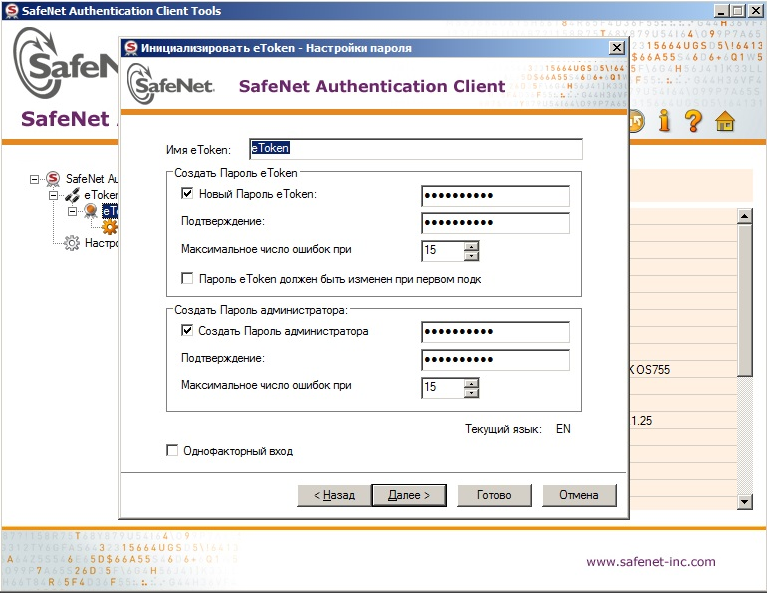Click the scroll down arrow in main window
Screen dimensions: 767x593
coord(744,502)
